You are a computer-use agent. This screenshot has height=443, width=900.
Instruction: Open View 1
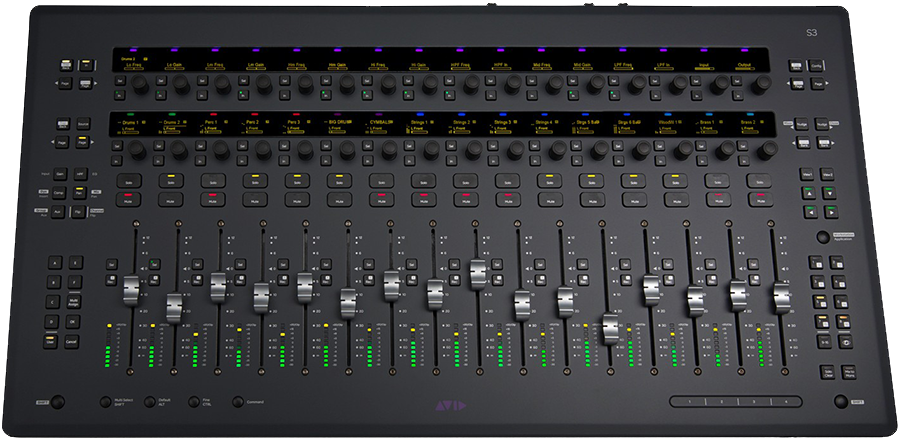[x=808, y=174]
